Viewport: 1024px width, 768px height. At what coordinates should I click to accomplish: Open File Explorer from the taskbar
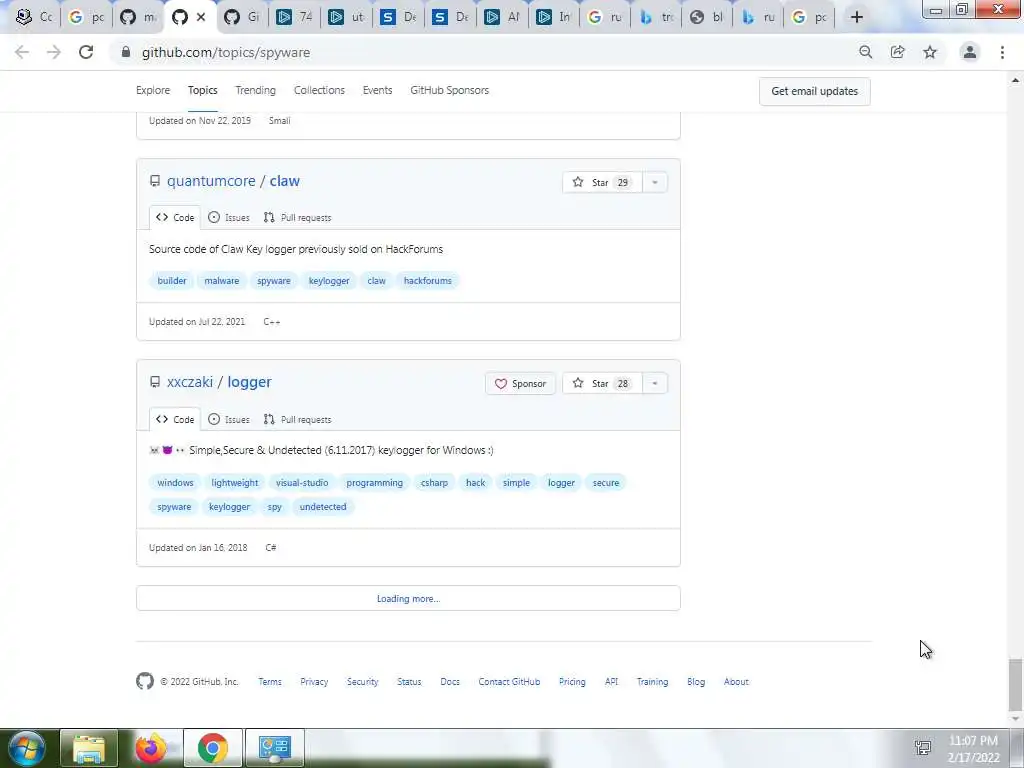89,748
